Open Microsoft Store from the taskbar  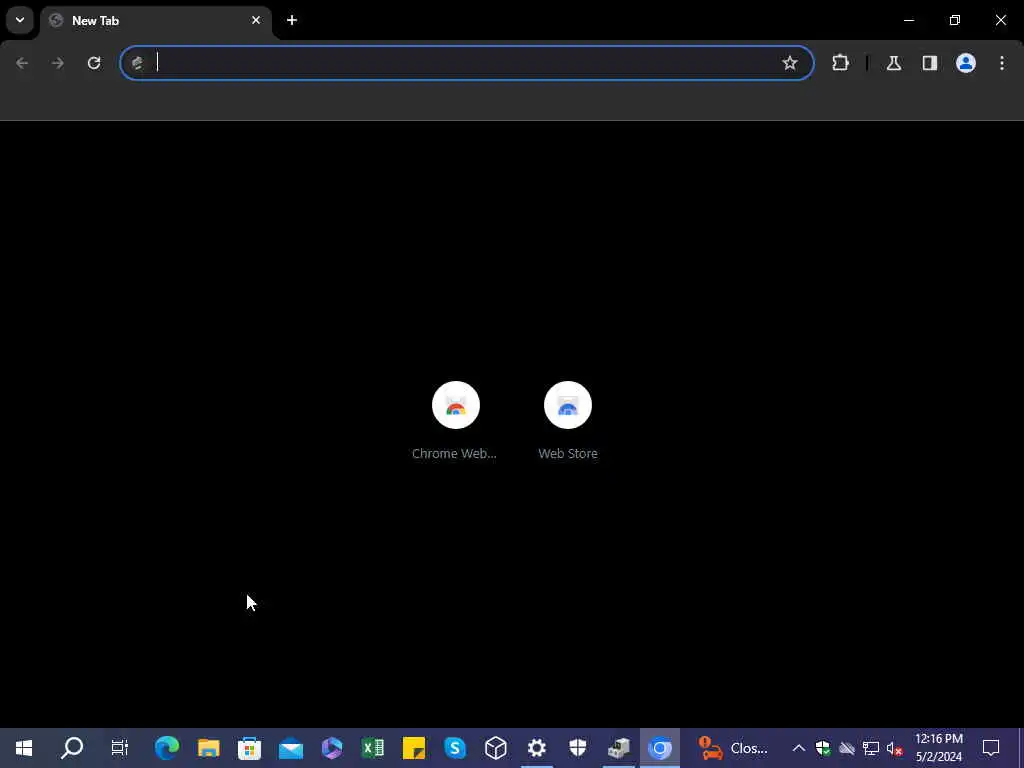point(249,748)
